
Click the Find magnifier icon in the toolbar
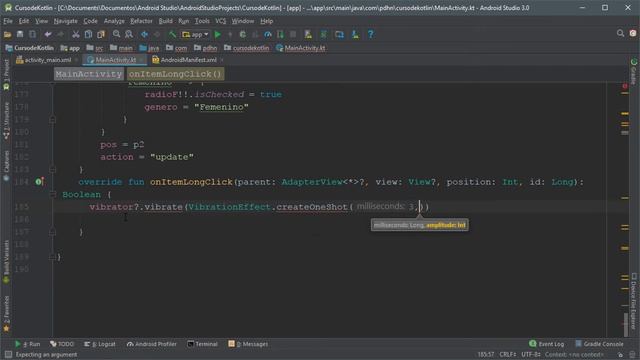(117, 35)
